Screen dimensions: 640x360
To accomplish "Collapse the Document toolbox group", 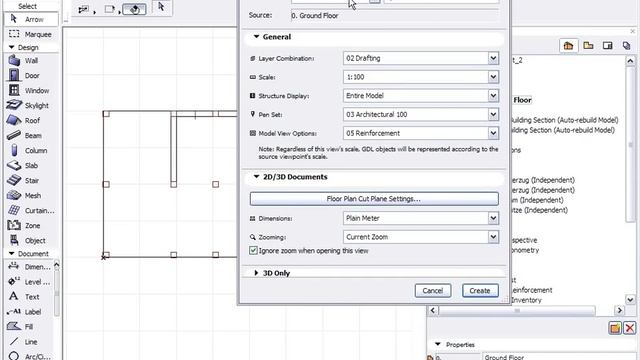I will (11, 253).
